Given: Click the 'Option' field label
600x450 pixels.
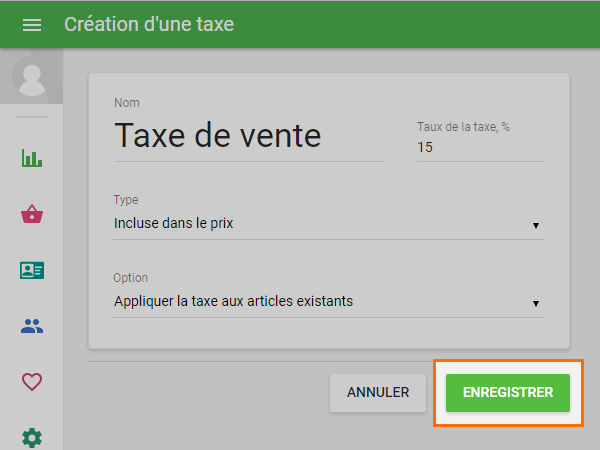Looking at the screenshot, I should pyautogui.click(x=130, y=278).
